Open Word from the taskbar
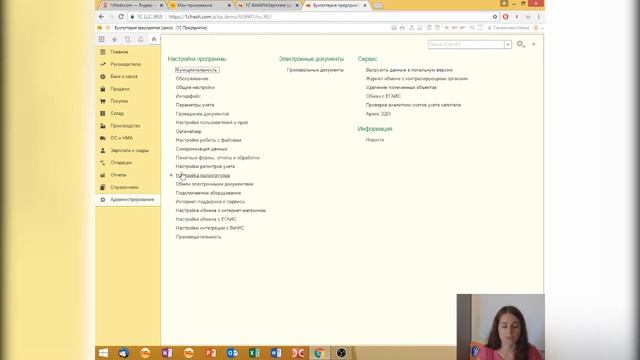The image size is (640, 360). [276, 353]
